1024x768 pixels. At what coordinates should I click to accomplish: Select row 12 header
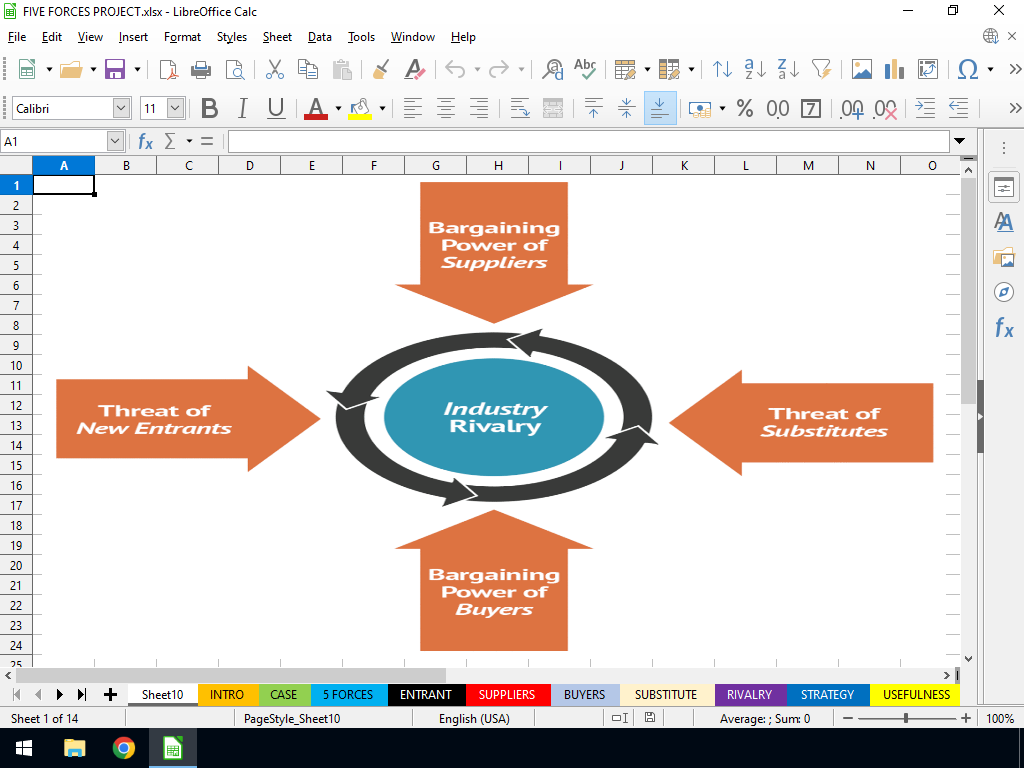(16, 406)
